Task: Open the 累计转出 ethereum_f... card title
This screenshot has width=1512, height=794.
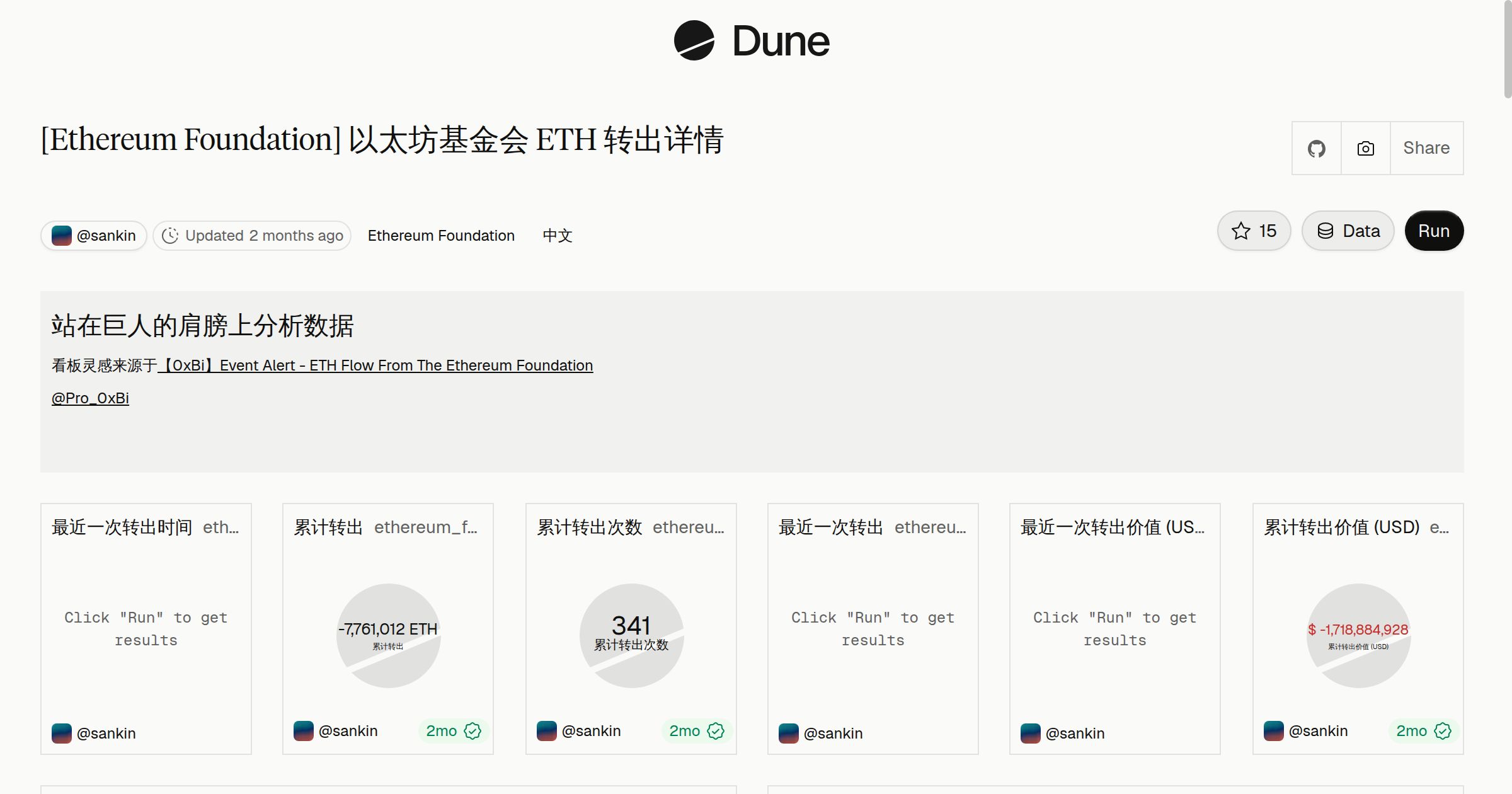Action: (x=386, y=527)
